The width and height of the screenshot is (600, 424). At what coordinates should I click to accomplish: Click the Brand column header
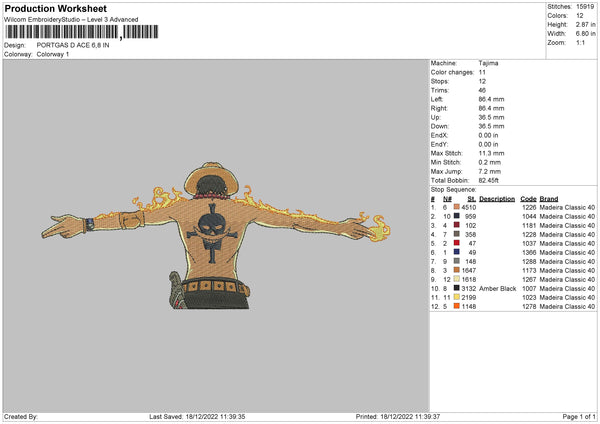[549, 199]
